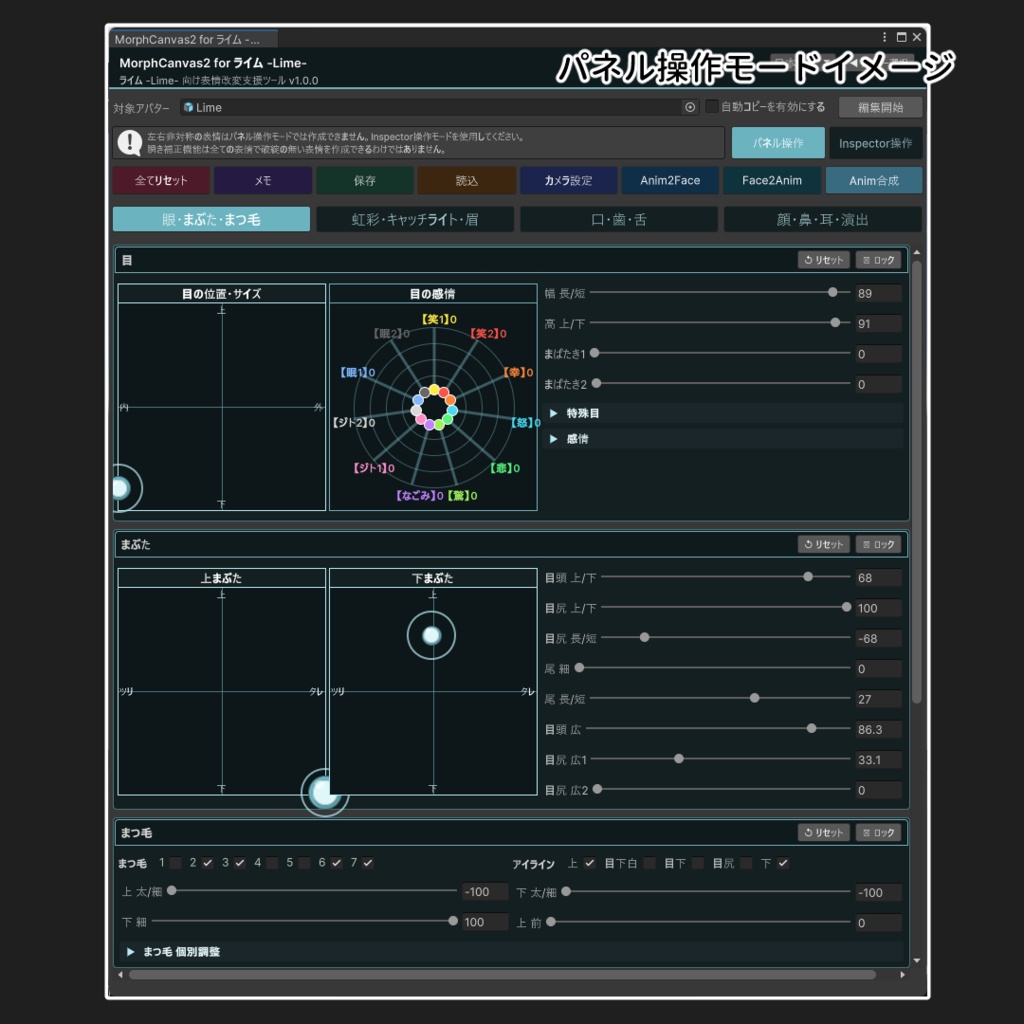Click the リセット button in the まぶた section

[824, 544]
